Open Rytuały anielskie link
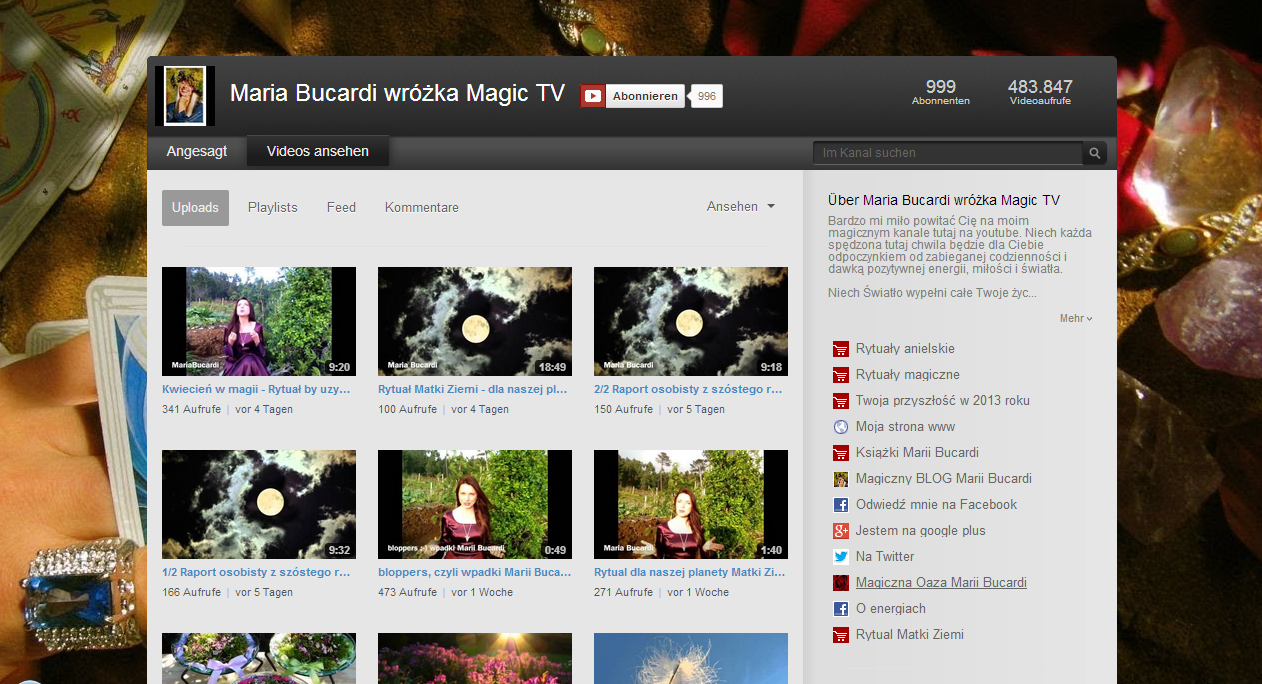The width and height of the screenshot is (1262, 684). point(905,349)
